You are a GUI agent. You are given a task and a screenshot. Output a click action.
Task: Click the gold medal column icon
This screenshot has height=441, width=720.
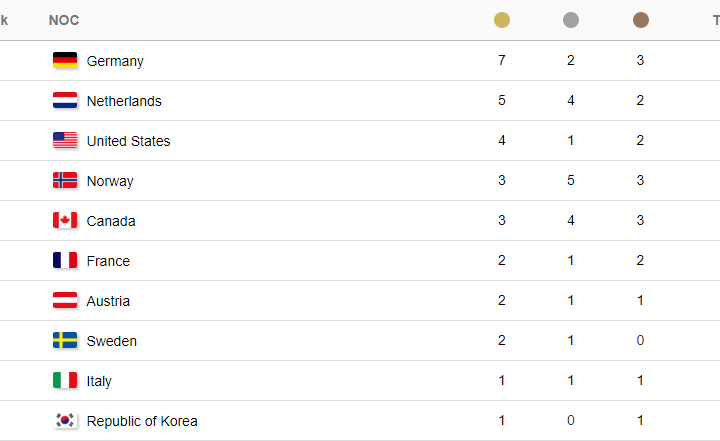(501, 20)
